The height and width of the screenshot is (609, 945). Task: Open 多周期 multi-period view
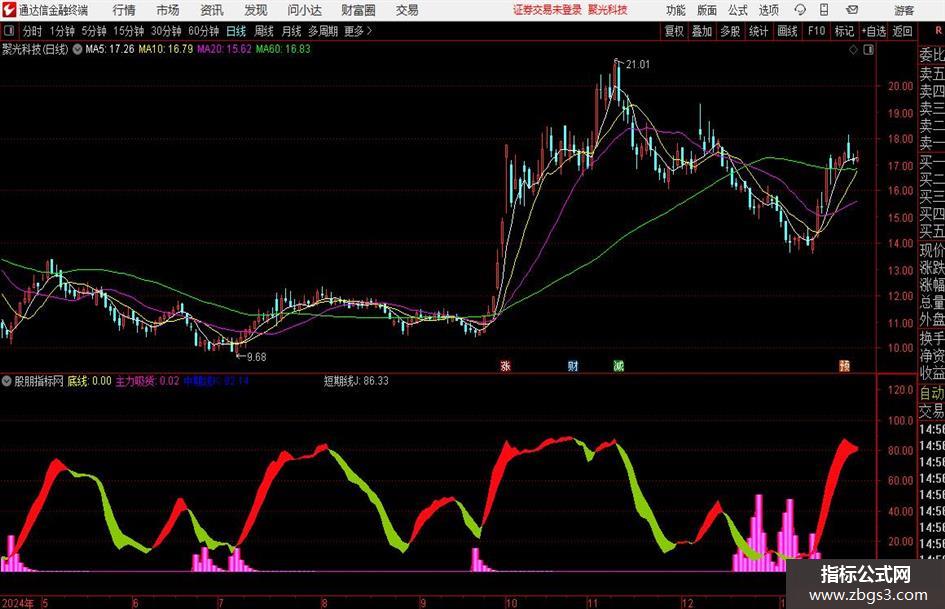323,31
